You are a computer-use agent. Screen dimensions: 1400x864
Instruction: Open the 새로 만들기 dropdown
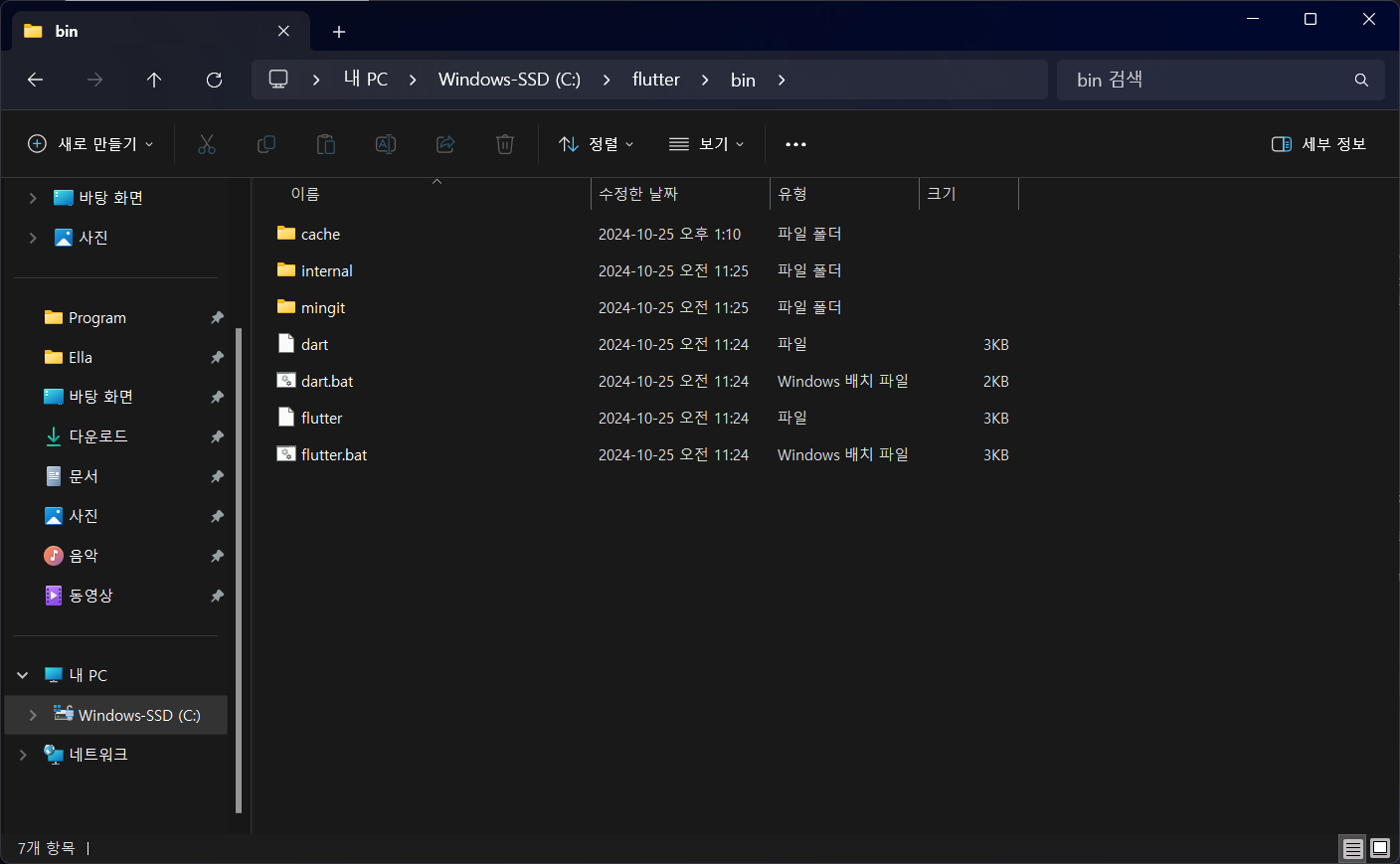[90, 144]
